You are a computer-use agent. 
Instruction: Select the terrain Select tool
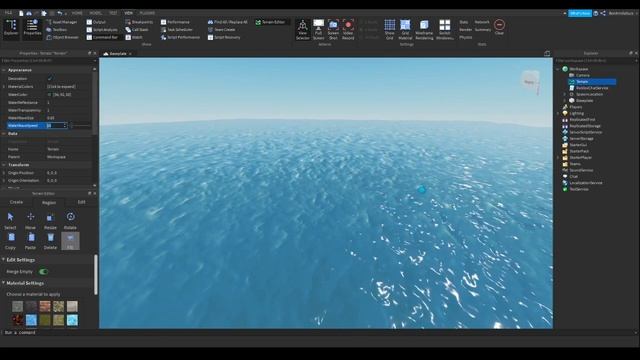[x=10, y=220]
